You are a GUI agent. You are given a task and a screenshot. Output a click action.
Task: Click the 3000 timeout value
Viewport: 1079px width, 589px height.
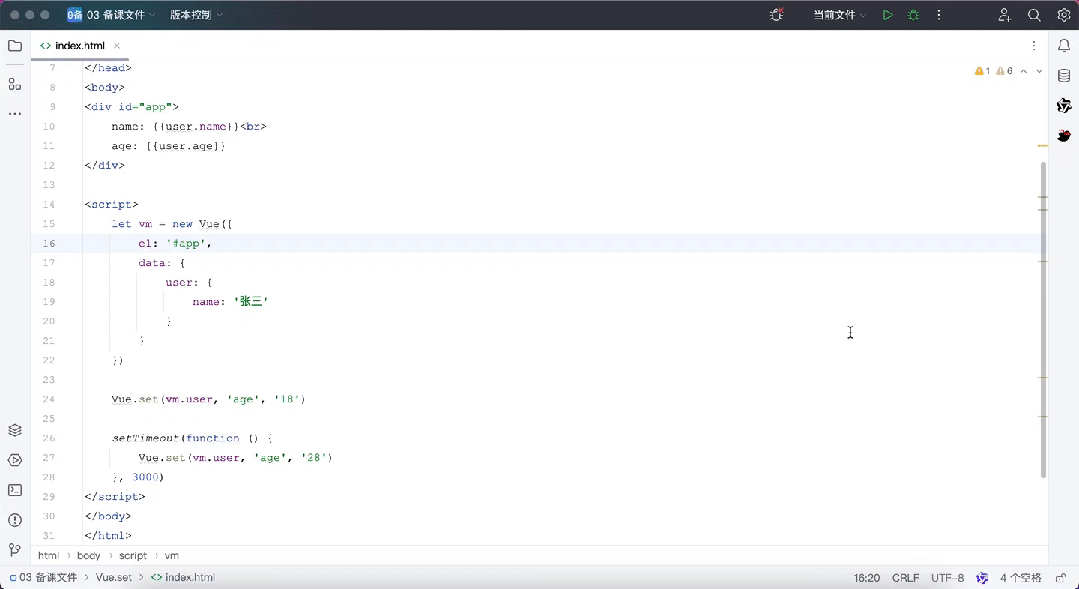(145, 477)
